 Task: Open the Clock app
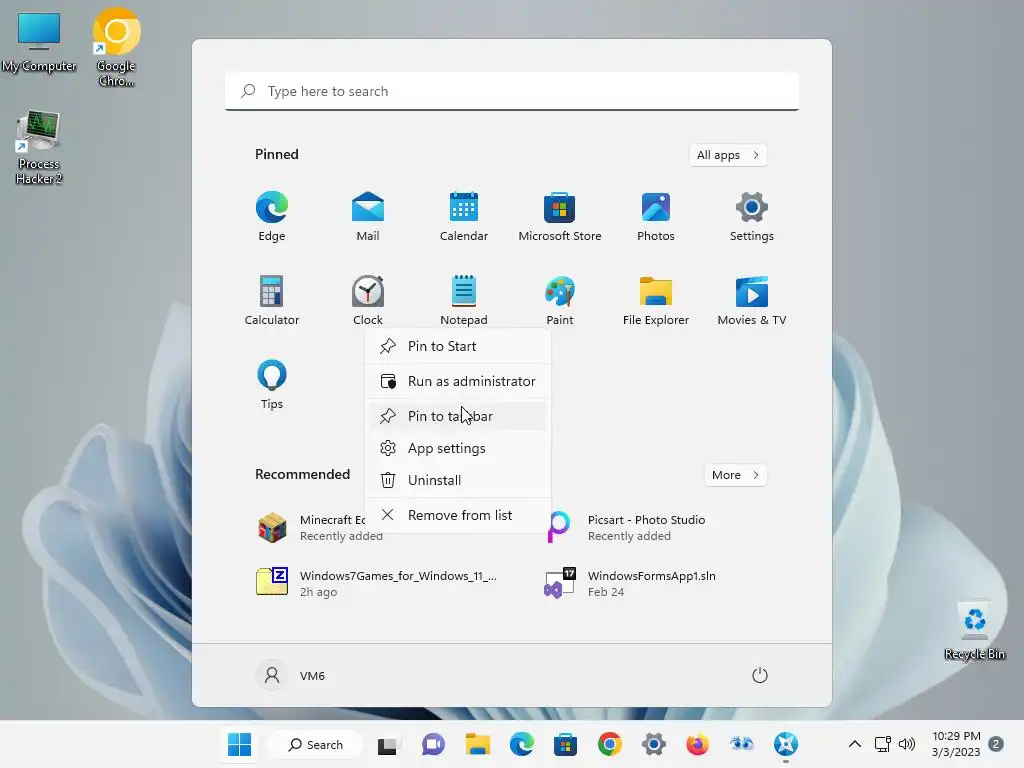pyautogui.click(x=368, y=300)
